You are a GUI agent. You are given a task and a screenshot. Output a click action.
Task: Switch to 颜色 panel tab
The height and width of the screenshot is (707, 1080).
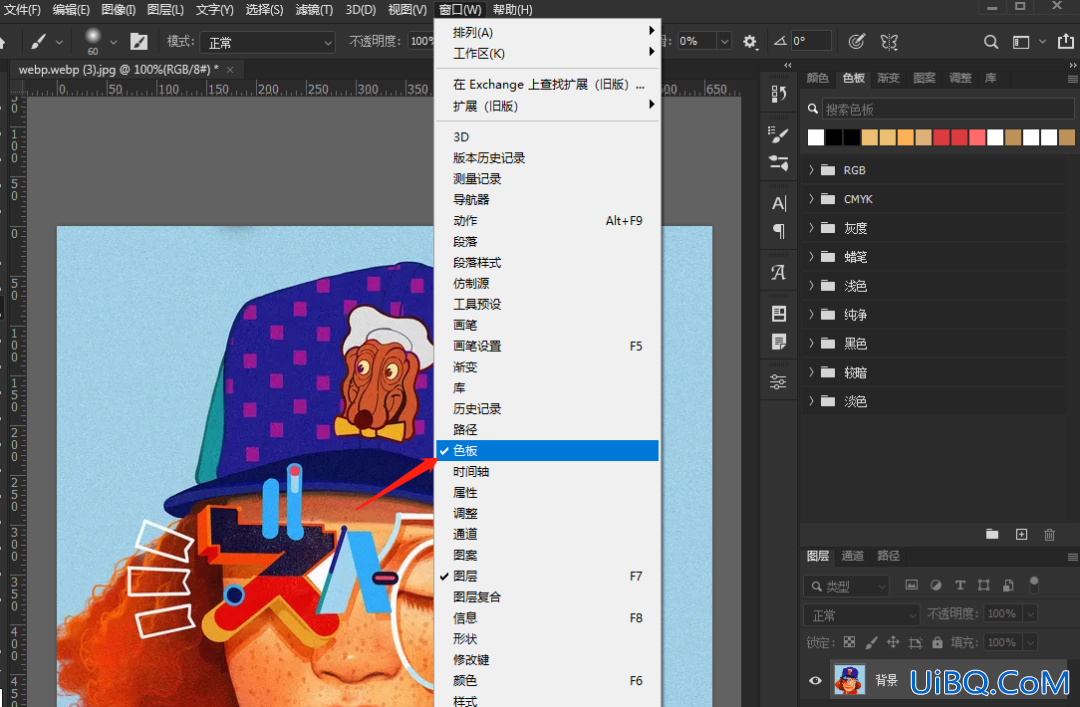point(817,78)
